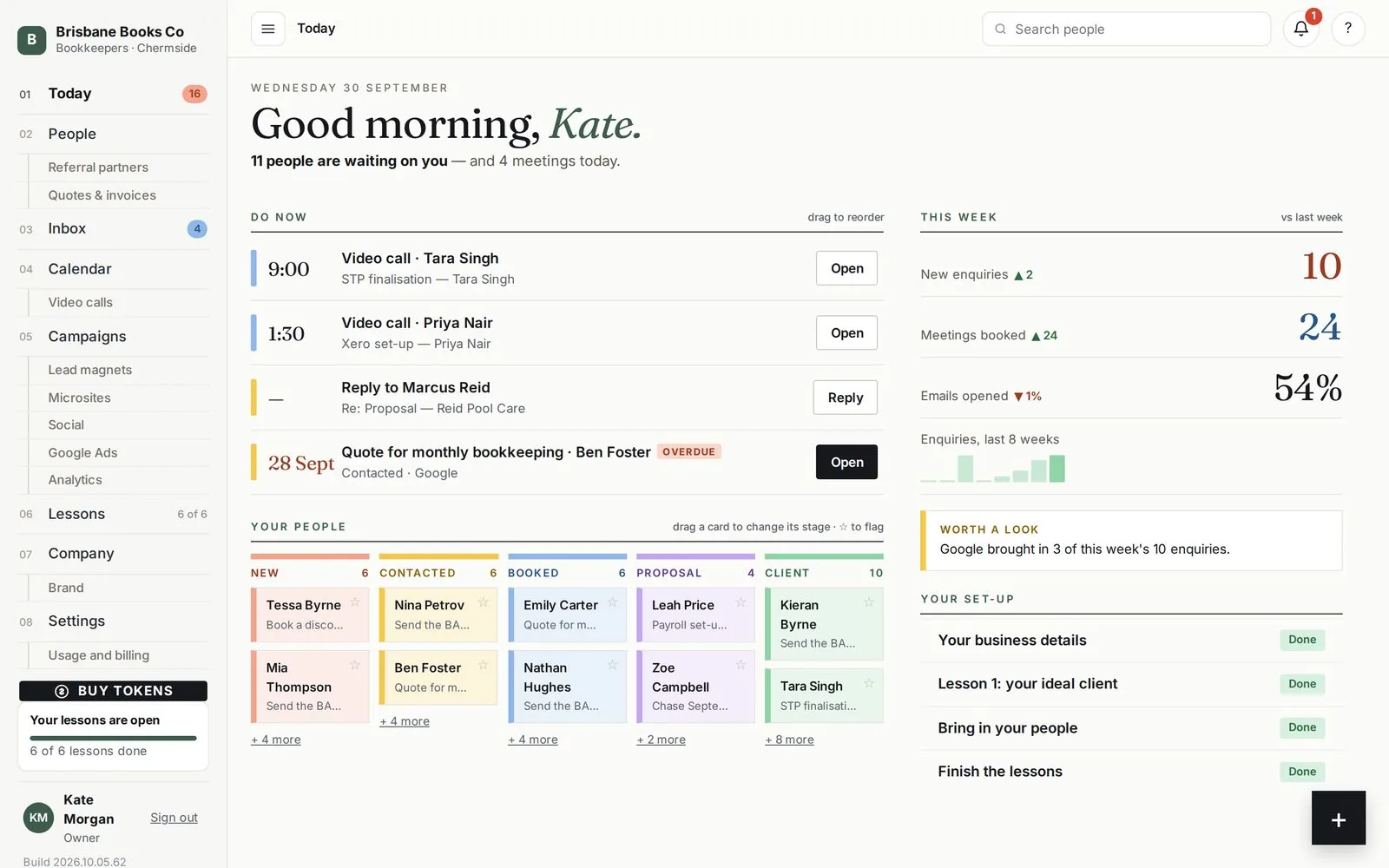Open the hamburger menu icon
The width and height of the screenshot is (1389, 868).
point(268,29)
